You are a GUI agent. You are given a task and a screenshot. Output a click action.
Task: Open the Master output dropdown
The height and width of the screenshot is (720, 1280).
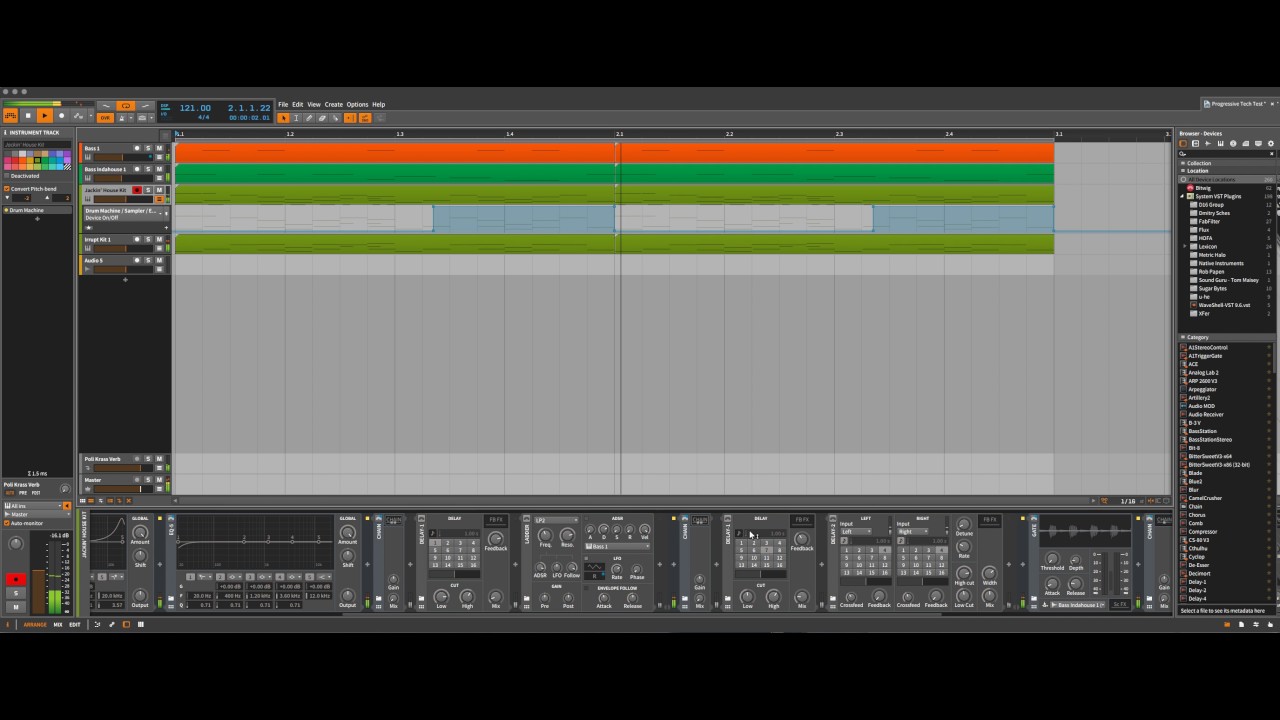[x=37, y=514]
